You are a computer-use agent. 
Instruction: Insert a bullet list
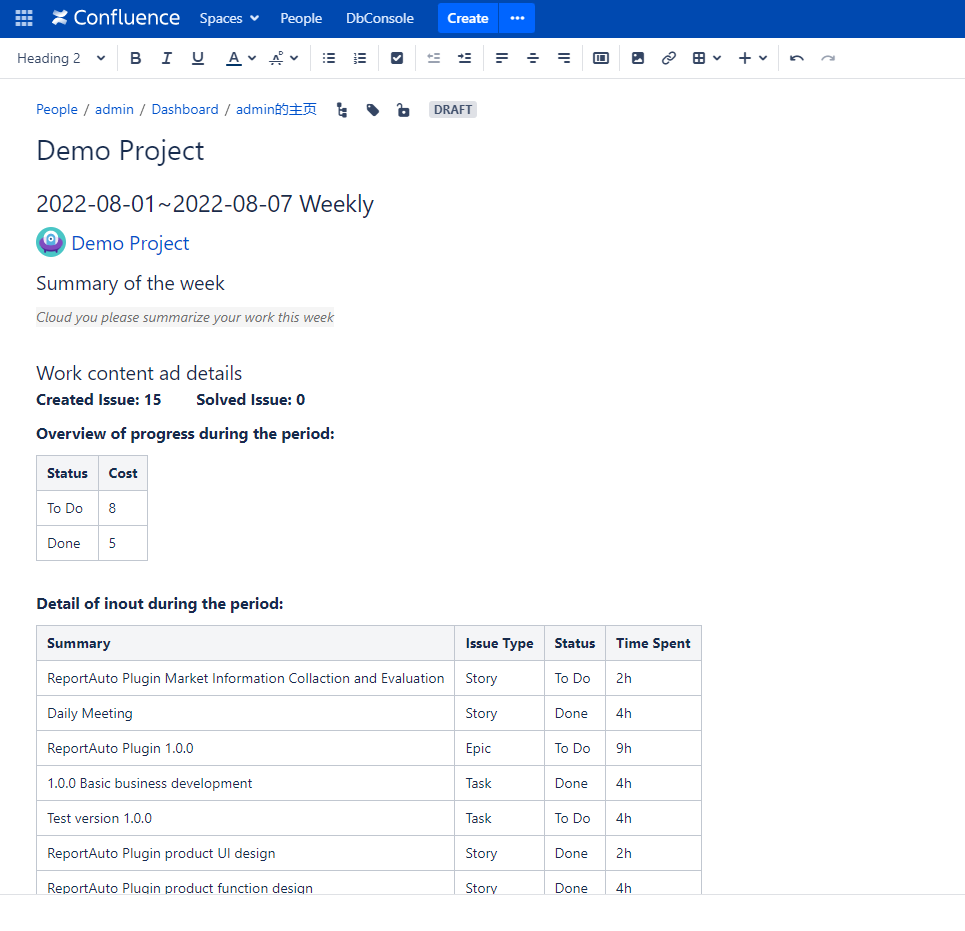pos(329,58)
